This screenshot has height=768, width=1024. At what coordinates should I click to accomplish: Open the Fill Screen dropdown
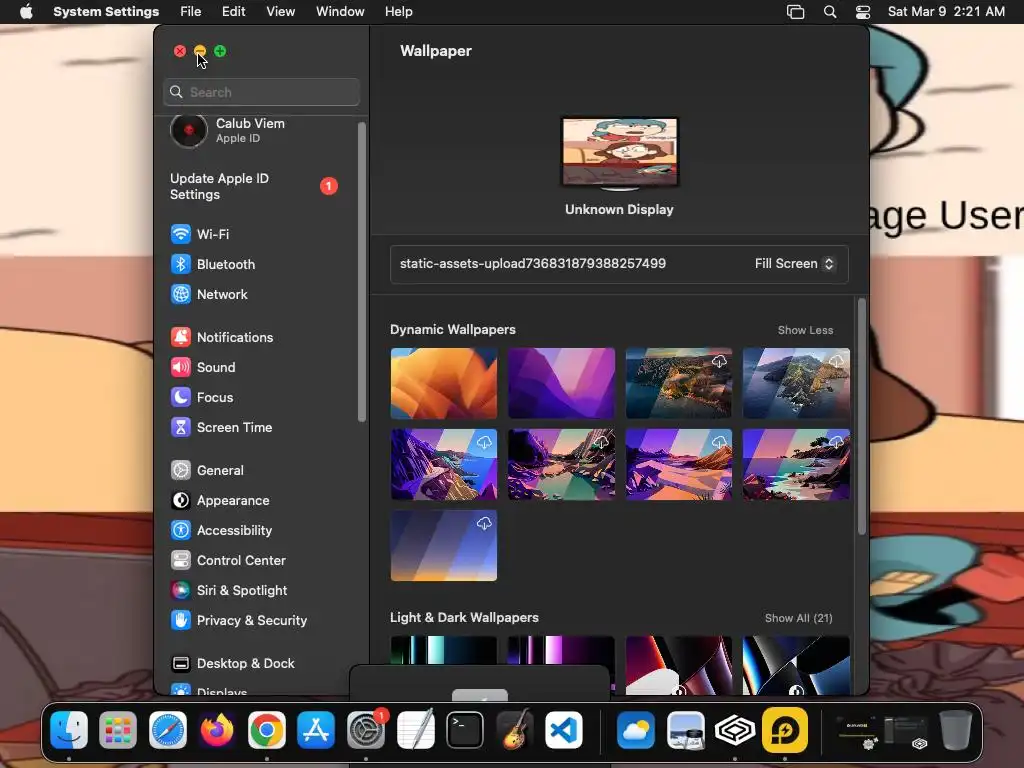tap(794, 264)
